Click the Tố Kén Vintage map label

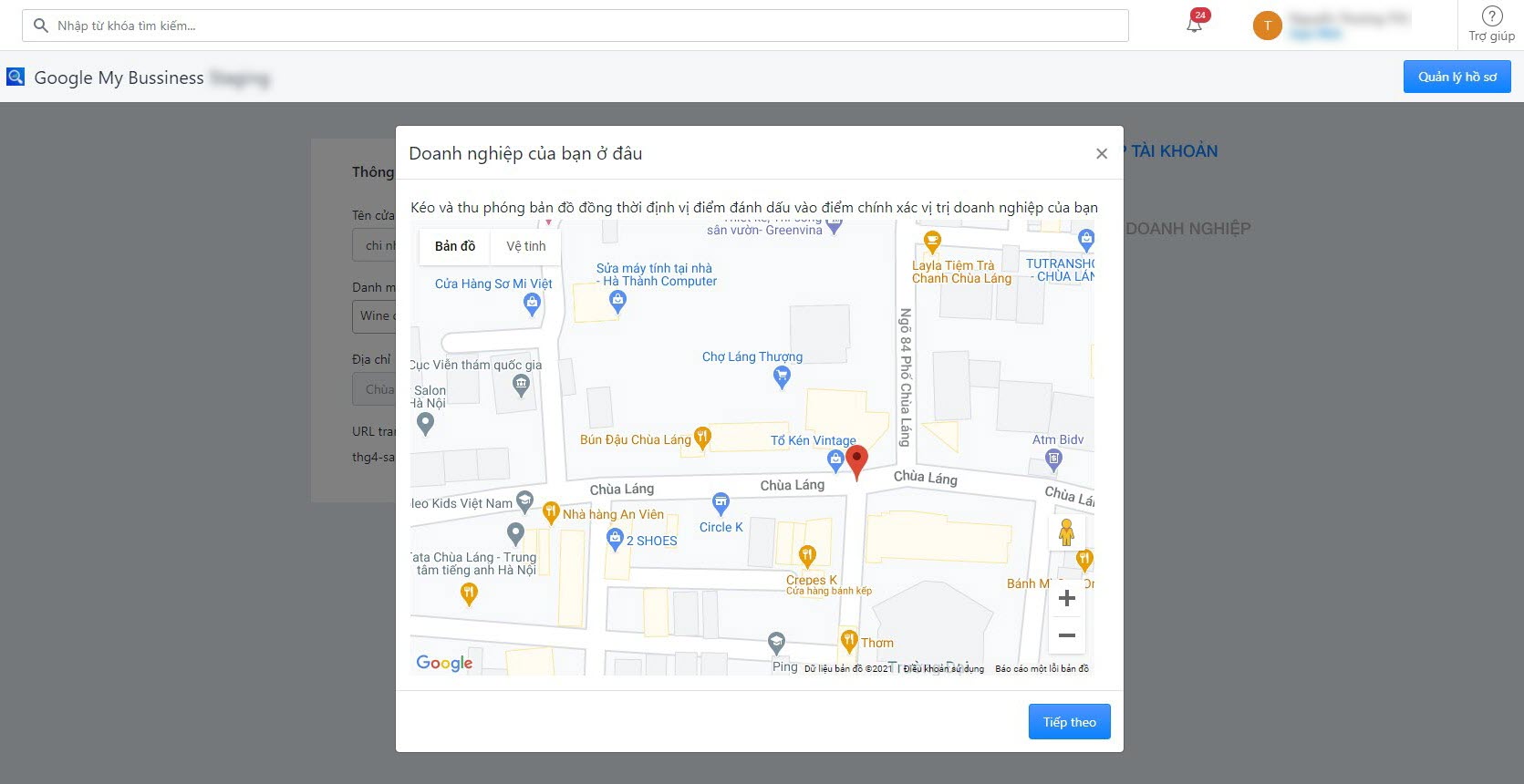814,441
